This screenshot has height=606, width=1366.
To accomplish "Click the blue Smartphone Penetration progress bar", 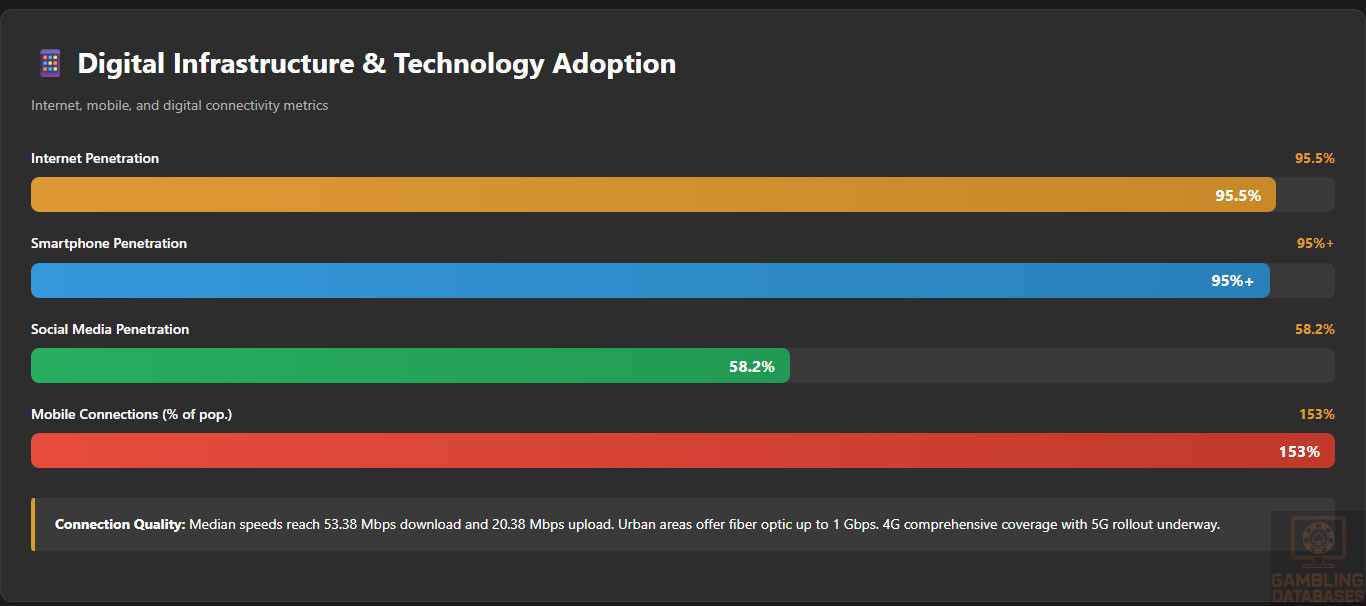I will [x=600, y=280].
